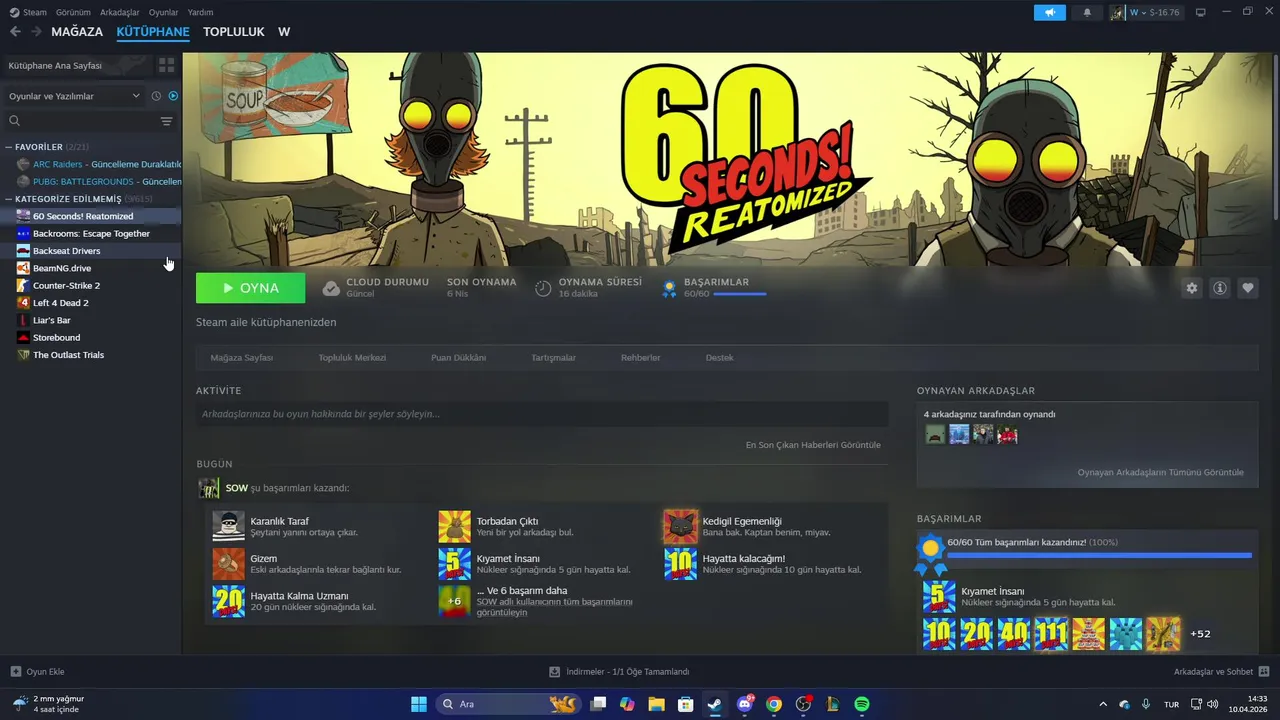Open Puan Dükkânı link

pos(458,358)
